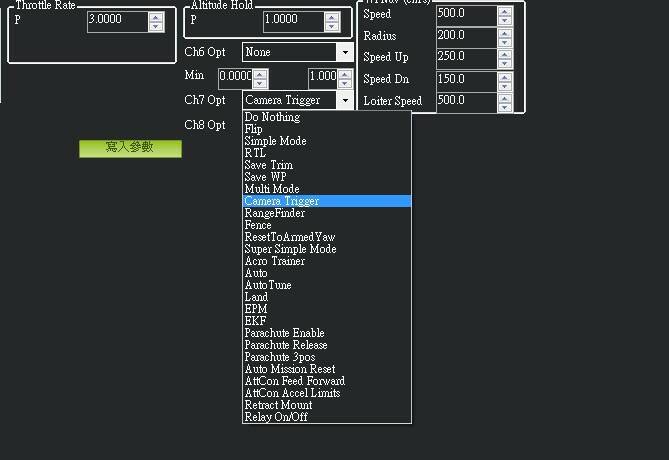The height and width of the screenshot is (460, 669).
Task: Choose Flip option in list
Action: pyautogui.click(x=254, y=129)
